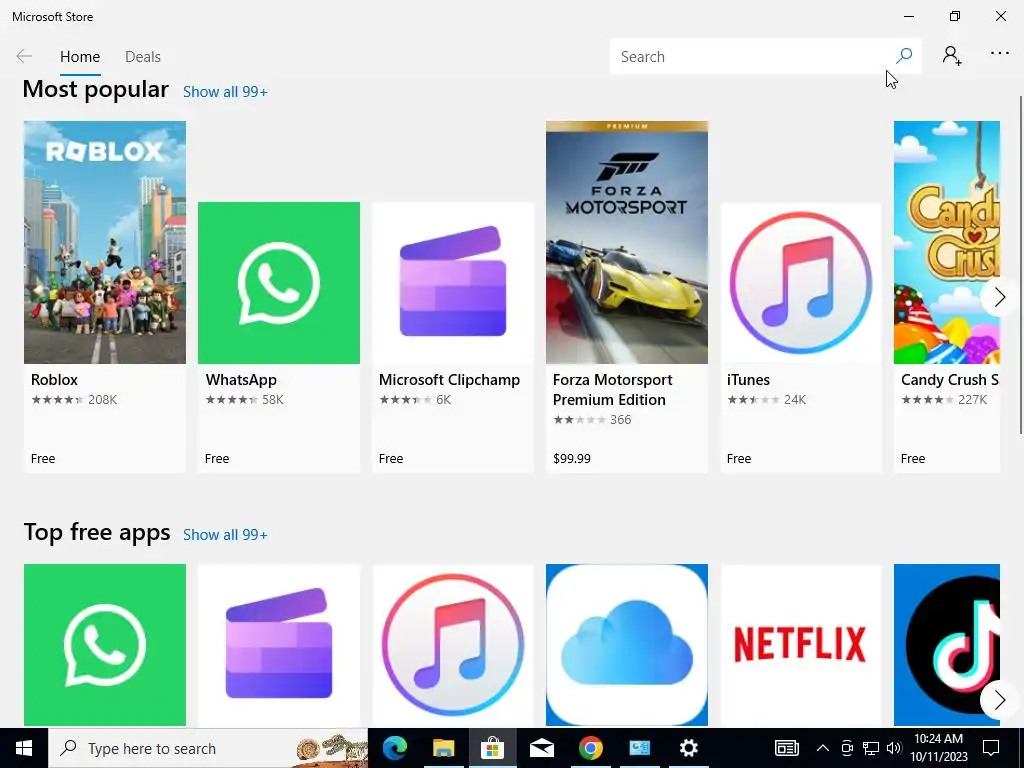The image size is (1024, 768).
Task: Click the Roblox title text
Action: pos(54,379)
